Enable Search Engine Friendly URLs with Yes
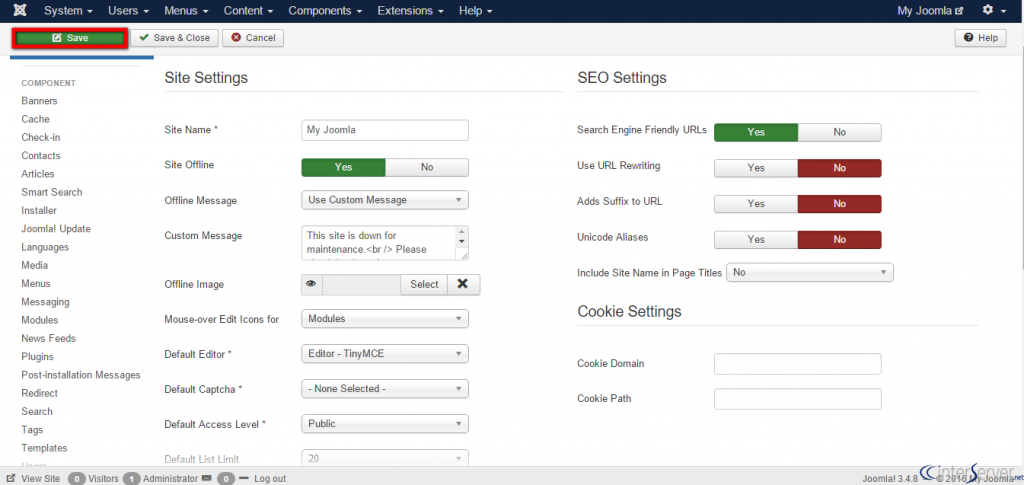The width and height of the screenshot is (1024, 485). click(756, 132)
